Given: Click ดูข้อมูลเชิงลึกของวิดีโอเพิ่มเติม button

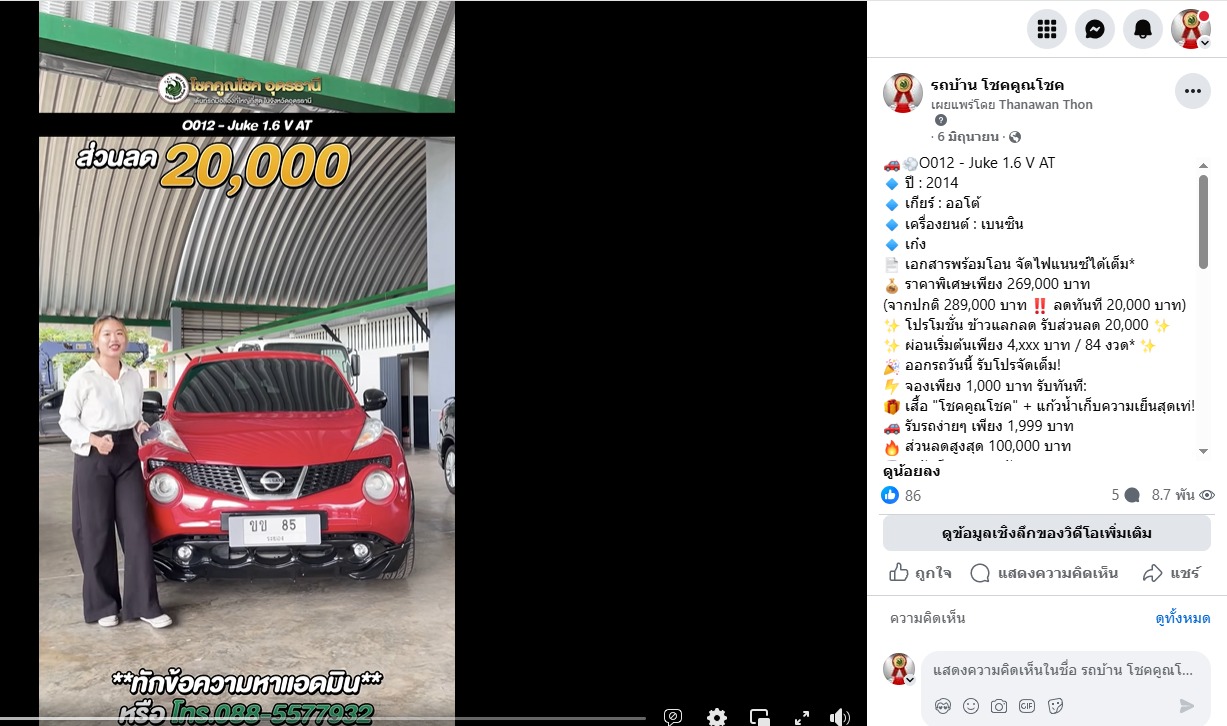Looking at the screenshot, I should click(1047, 533).
